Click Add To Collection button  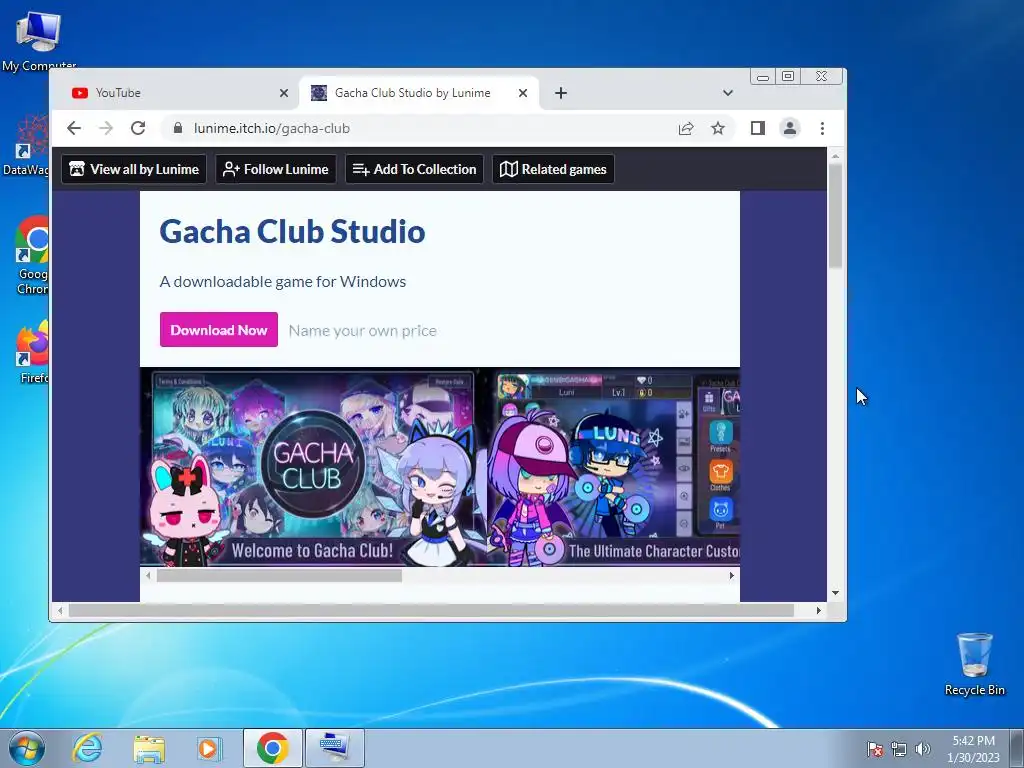[x=414, y=169]
